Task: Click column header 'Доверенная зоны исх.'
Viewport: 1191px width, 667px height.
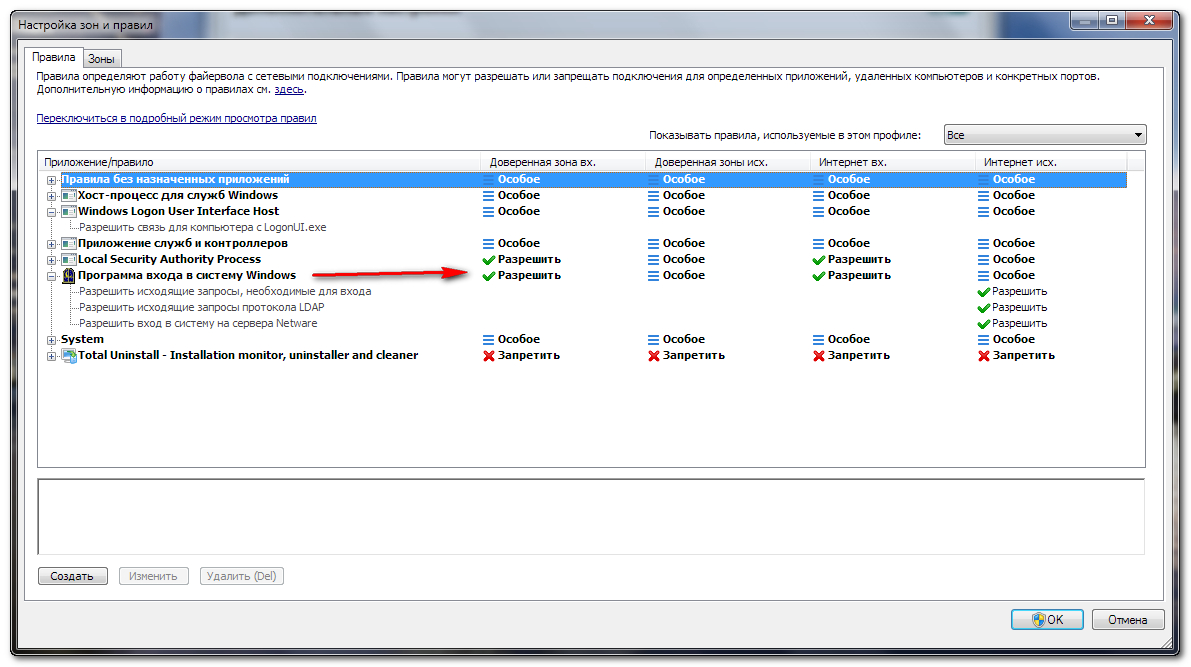Action: [728, 162]
